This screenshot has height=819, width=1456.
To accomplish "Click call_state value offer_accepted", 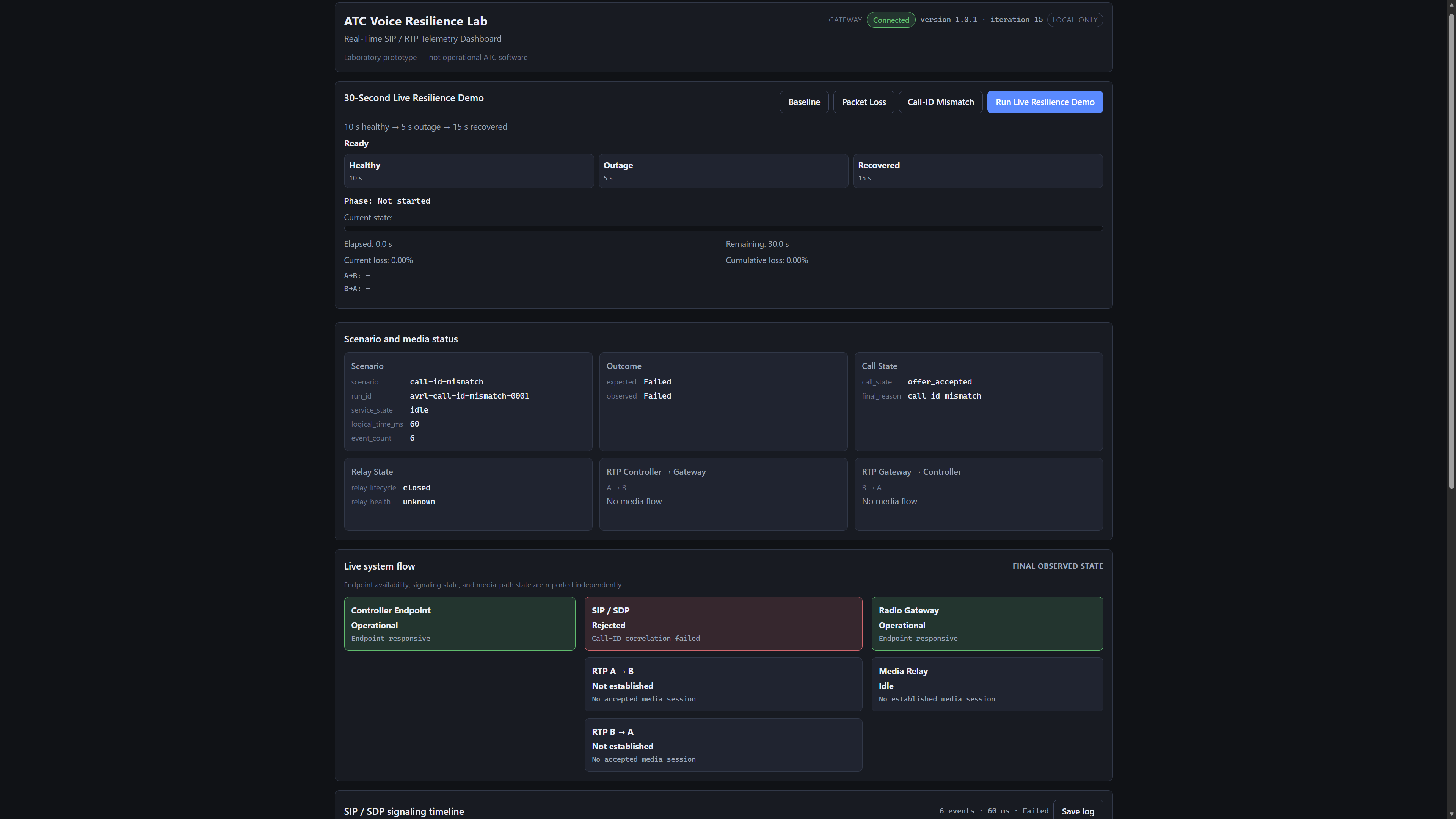I will click(x=940, y=382).
